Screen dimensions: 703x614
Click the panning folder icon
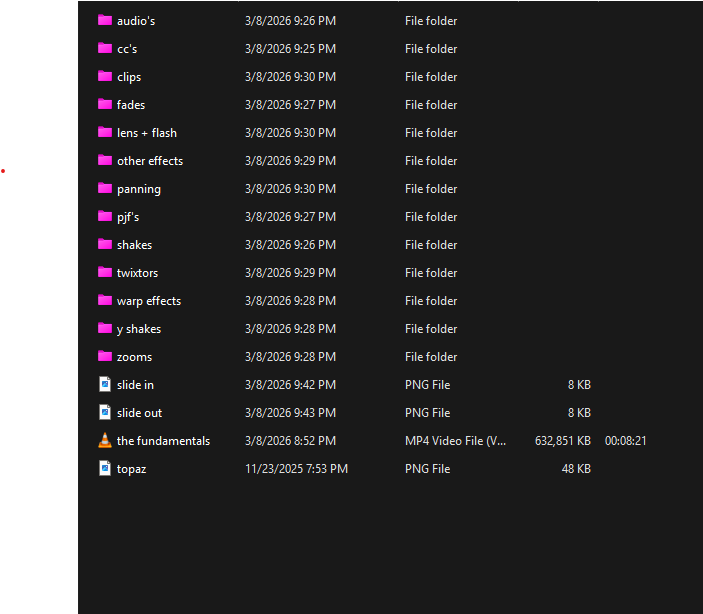105,188
